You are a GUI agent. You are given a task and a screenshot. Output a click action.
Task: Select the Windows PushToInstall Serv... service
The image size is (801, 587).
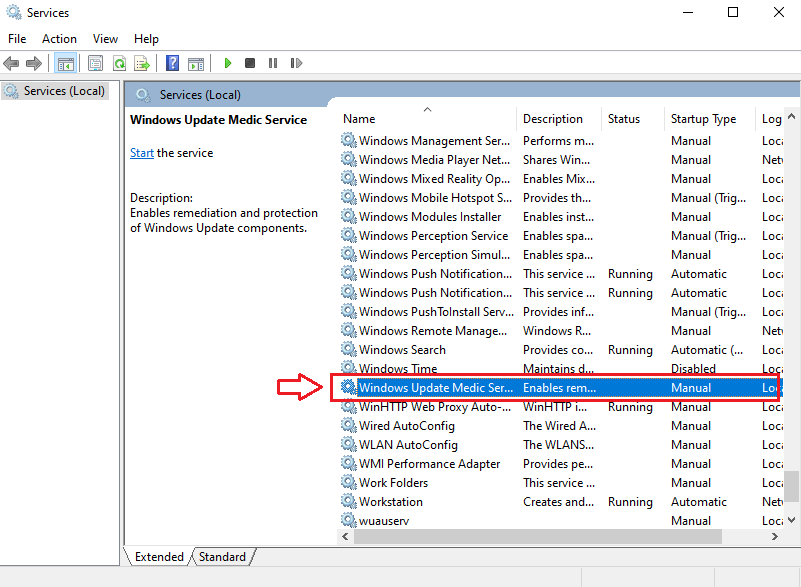tap(436, 312)
